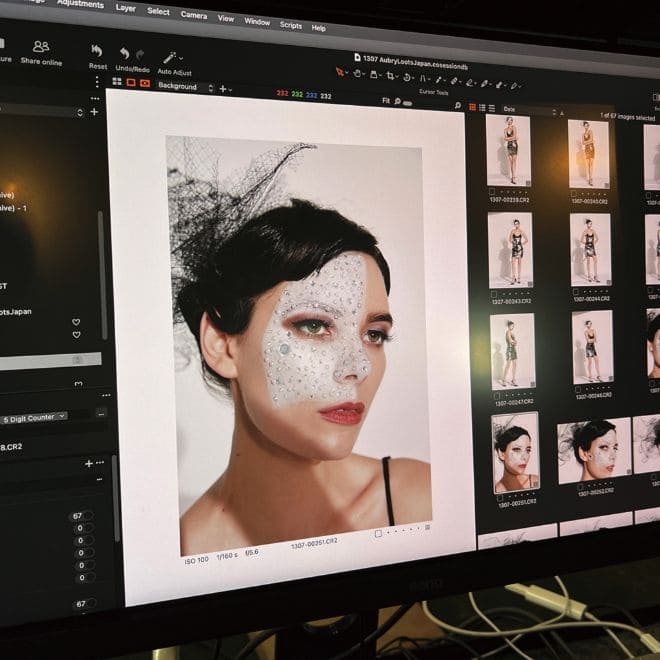This screenshot has width=660, height=660.
Task: Click Fit zoom label
Action: click(x=386, y=100)
